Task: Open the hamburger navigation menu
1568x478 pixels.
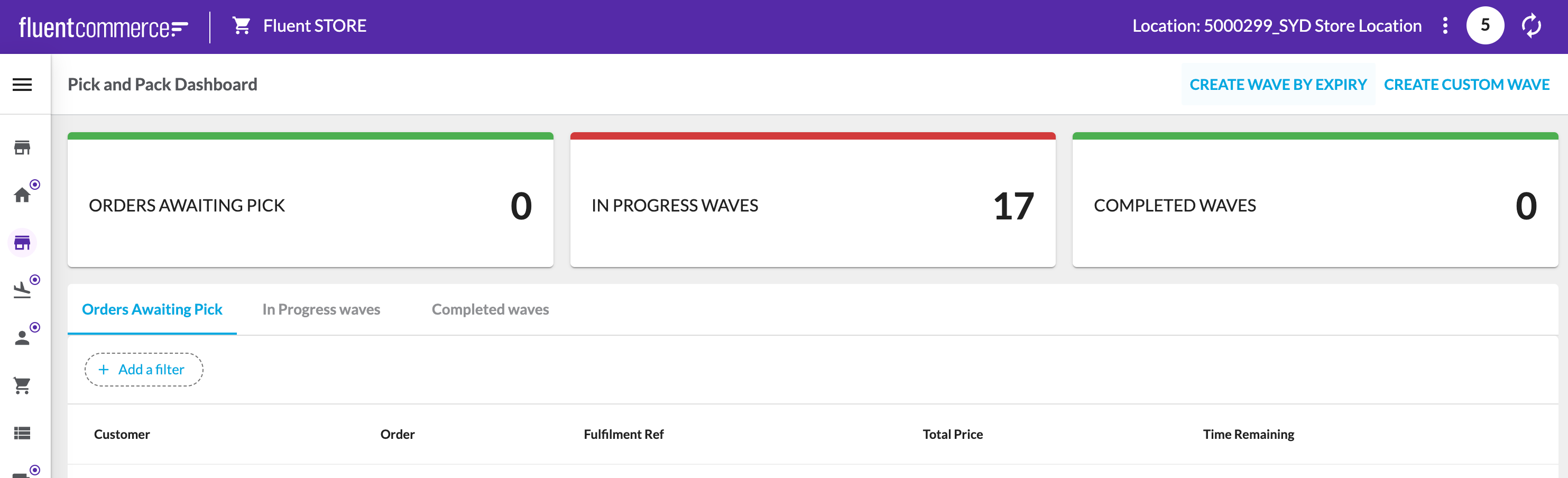Action: click(22, 85)
